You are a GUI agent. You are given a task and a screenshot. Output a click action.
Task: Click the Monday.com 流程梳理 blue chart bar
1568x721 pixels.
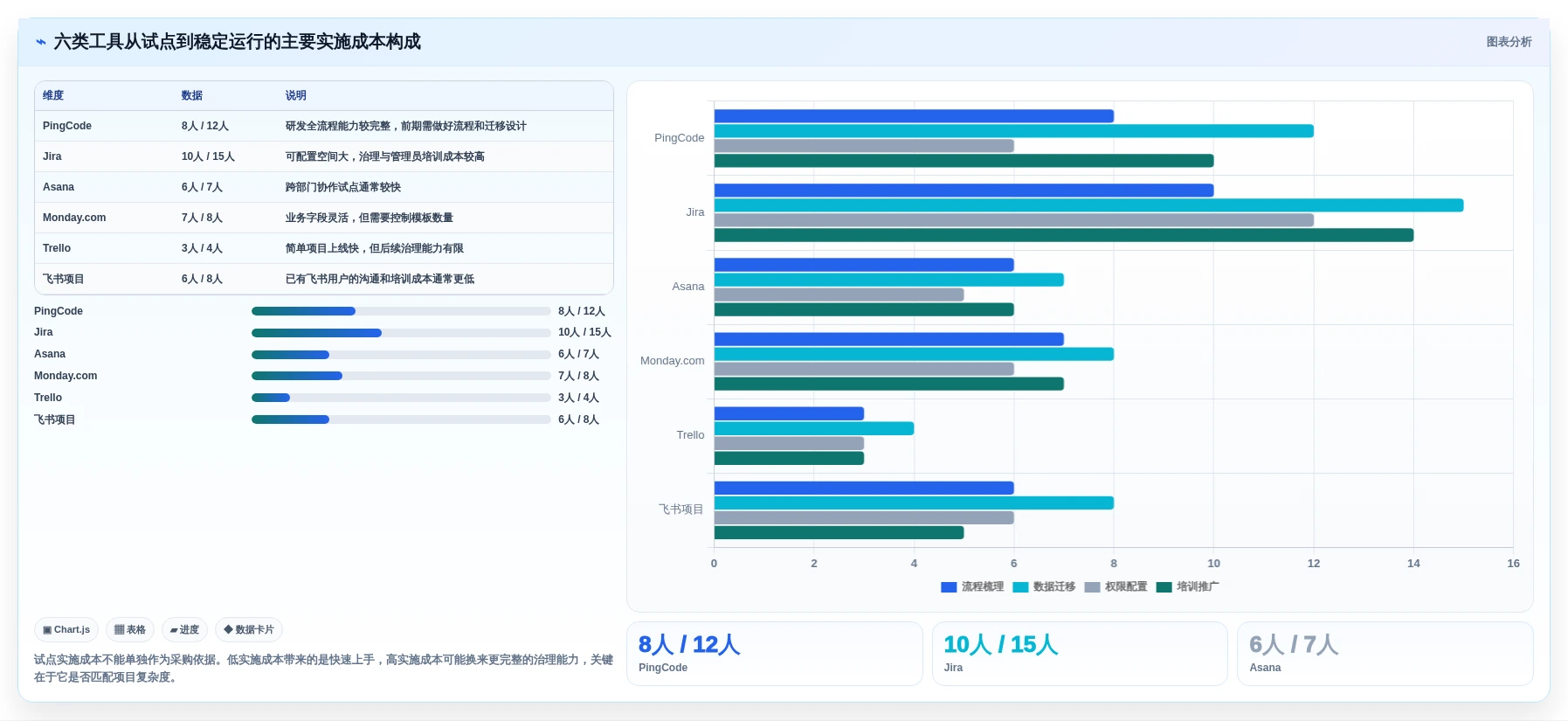click(889, 339)
